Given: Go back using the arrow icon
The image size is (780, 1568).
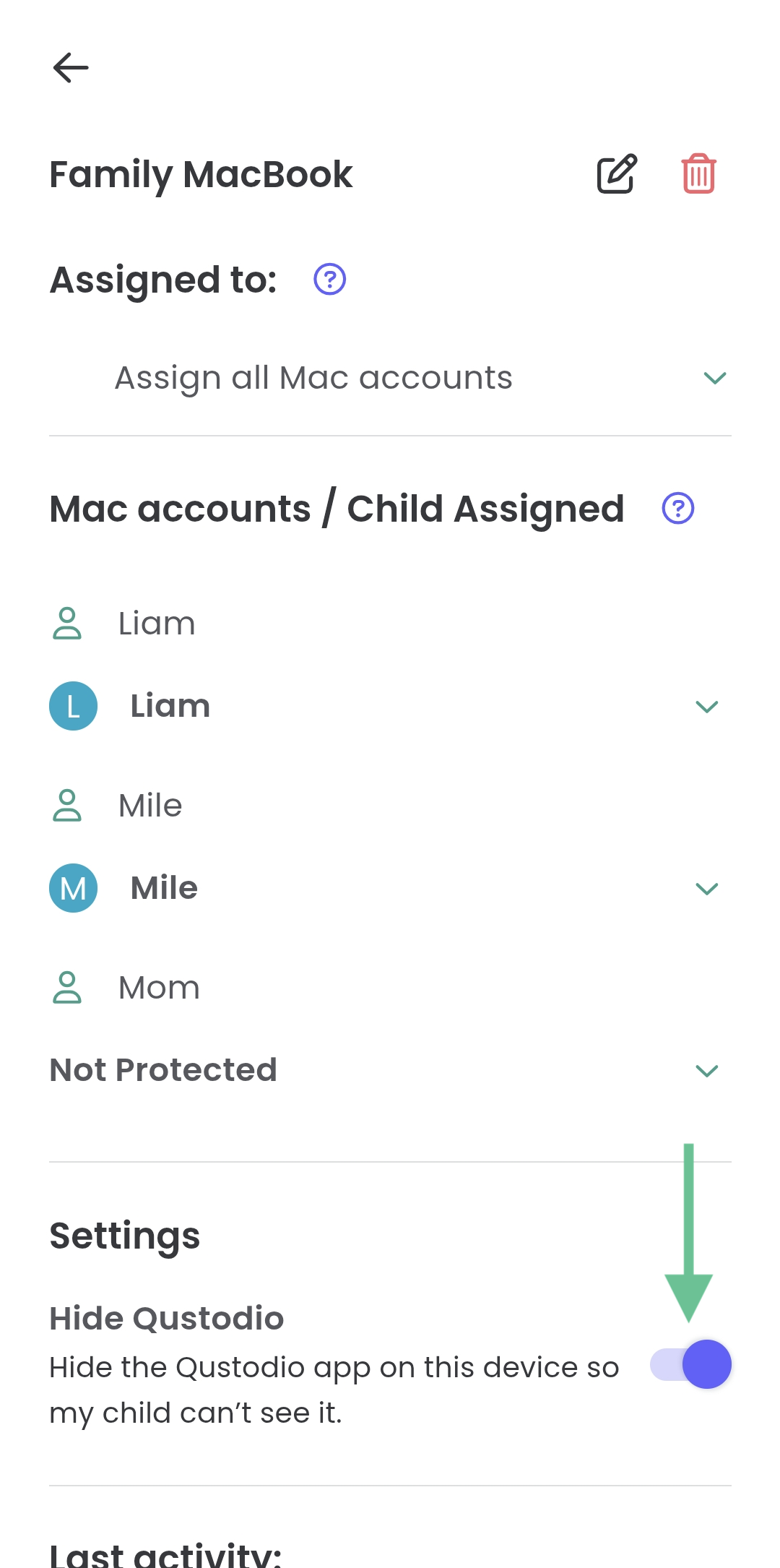Looking at the screenshot, I should click(x=71, y=68).
